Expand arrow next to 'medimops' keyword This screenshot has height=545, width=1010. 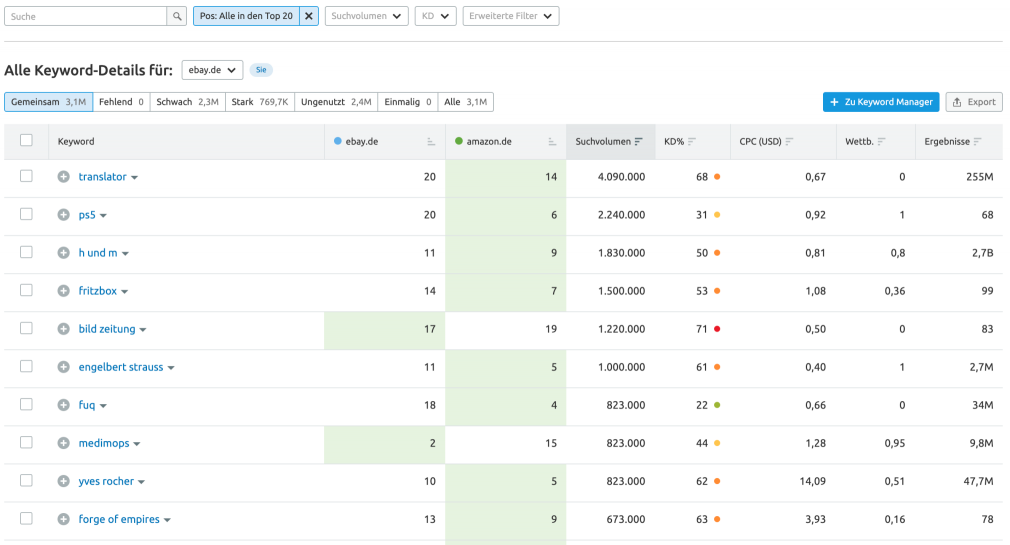coord(137,444)
